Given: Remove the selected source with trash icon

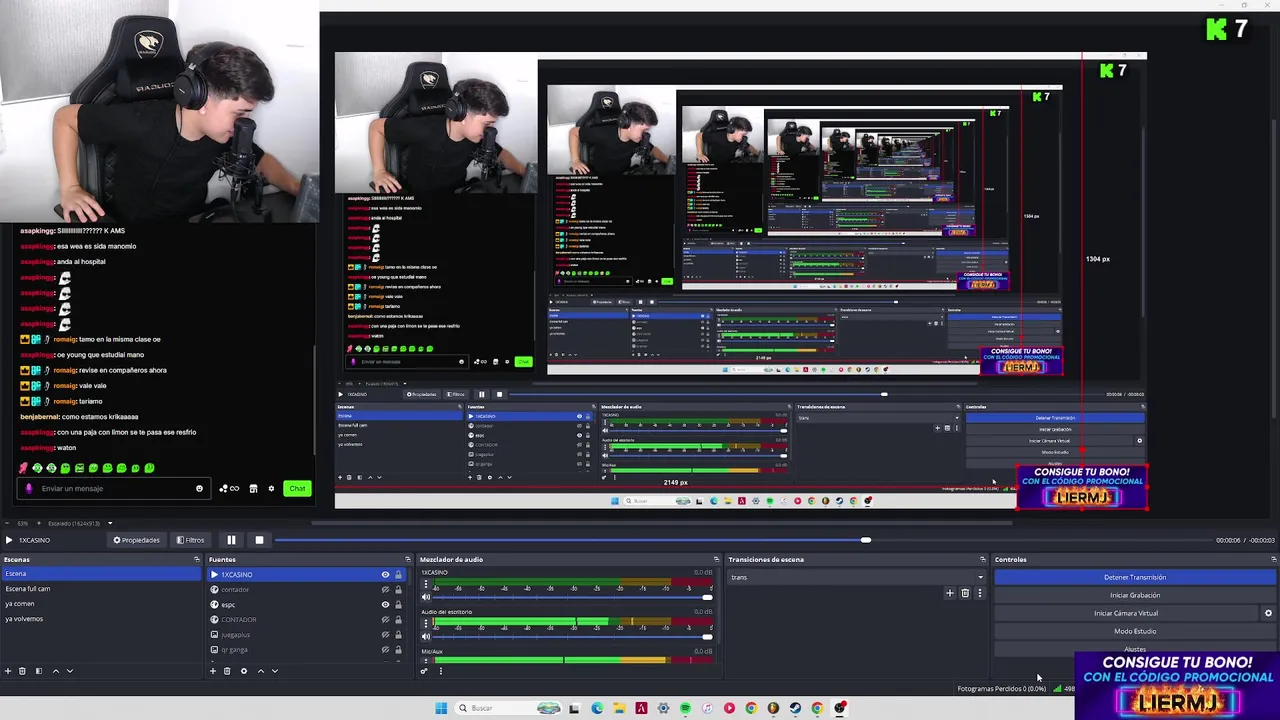Looking at the screenshot, I should point(227,671).
